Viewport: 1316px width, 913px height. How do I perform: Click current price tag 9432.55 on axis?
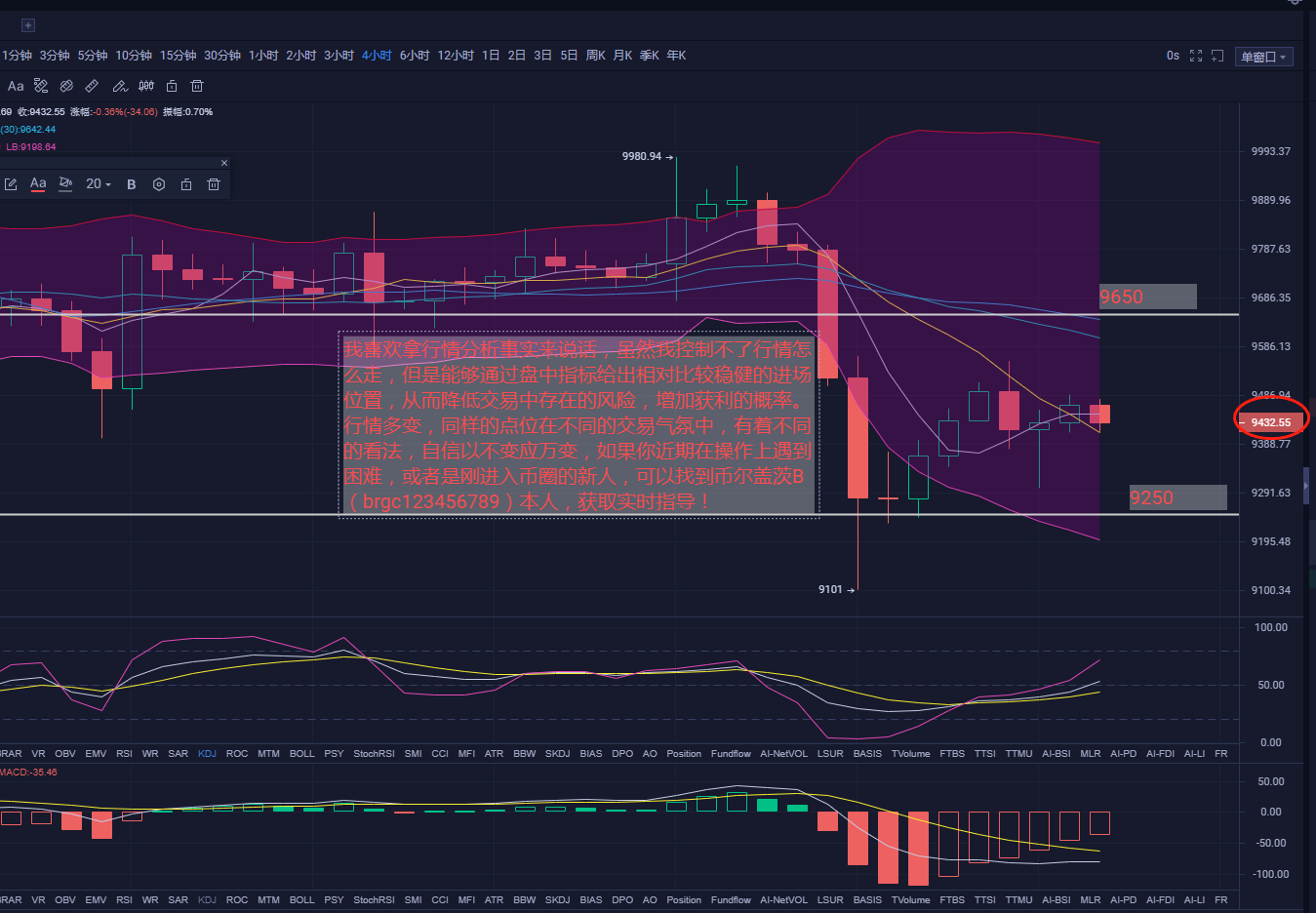[1270, 422]
